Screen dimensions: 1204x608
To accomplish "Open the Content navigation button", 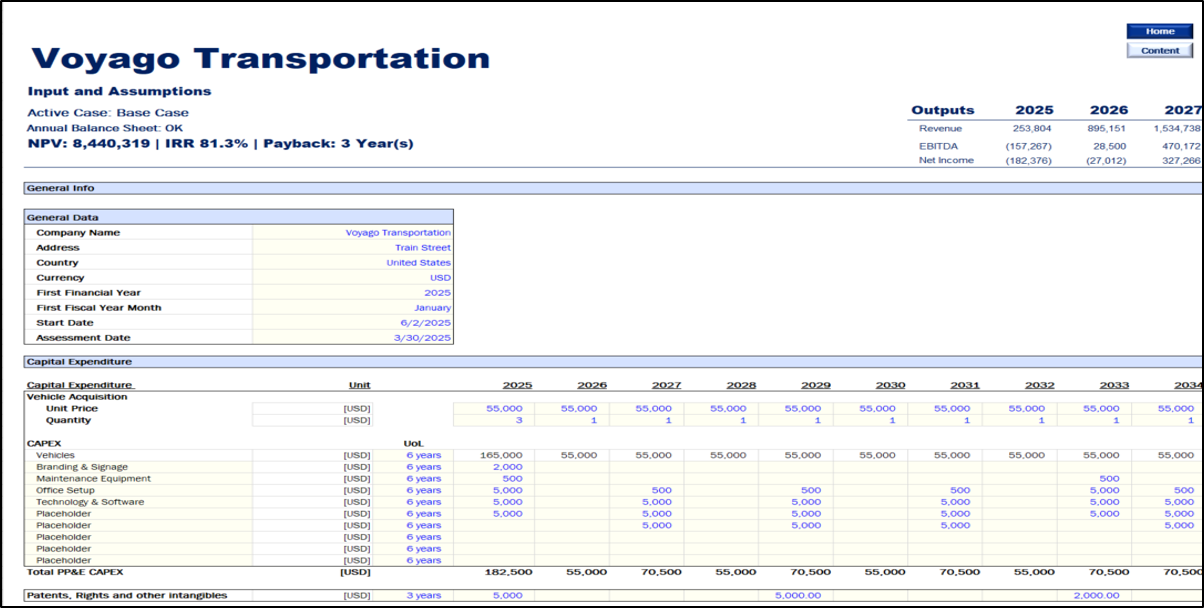I will point(1159,50).
